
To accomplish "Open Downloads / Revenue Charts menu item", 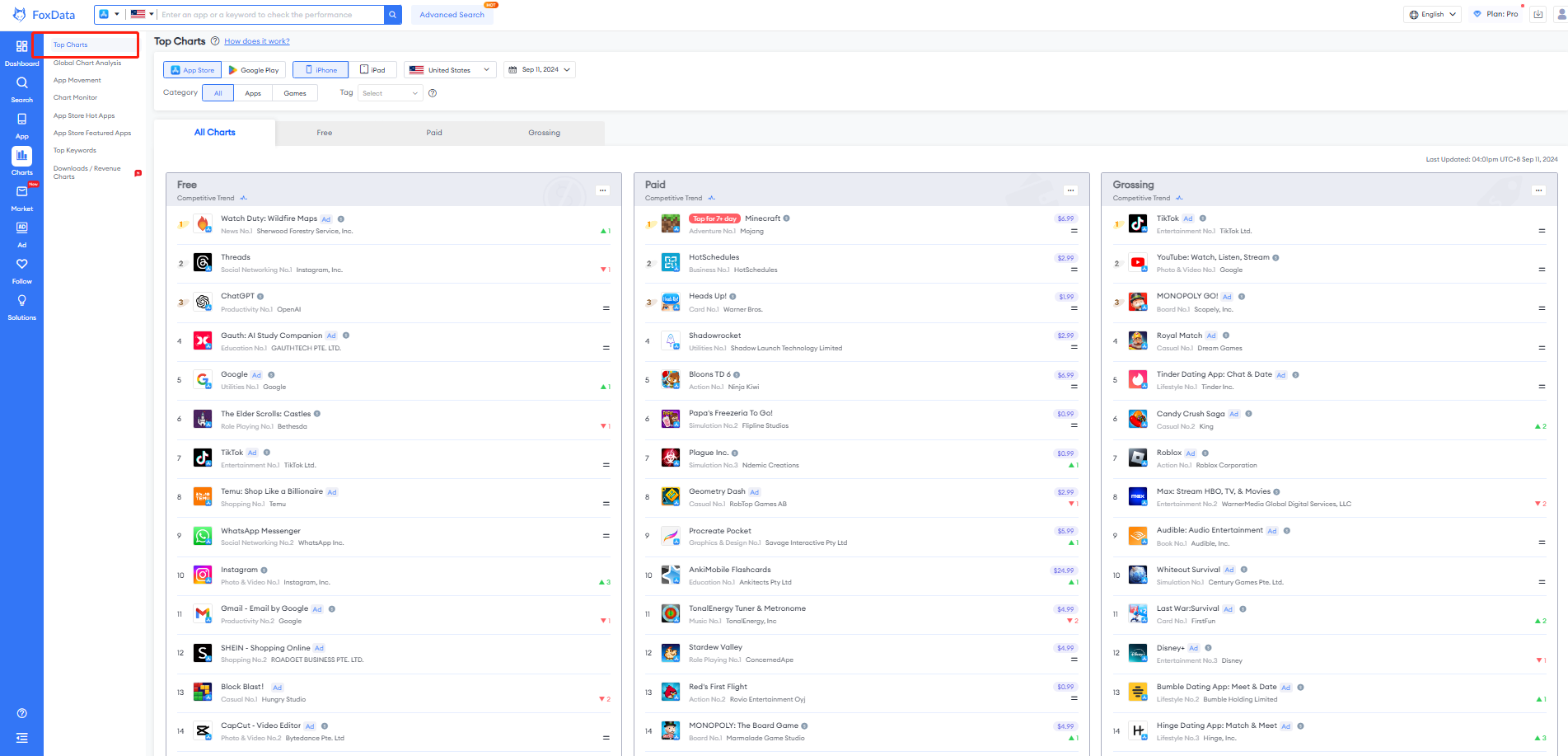I will click(x=87, y=172).
